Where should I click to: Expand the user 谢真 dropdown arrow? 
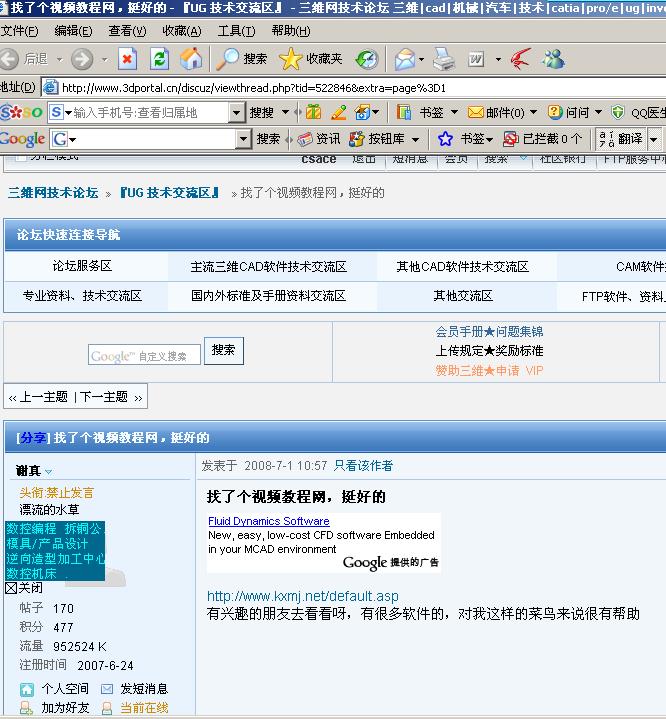pos(49,471)
